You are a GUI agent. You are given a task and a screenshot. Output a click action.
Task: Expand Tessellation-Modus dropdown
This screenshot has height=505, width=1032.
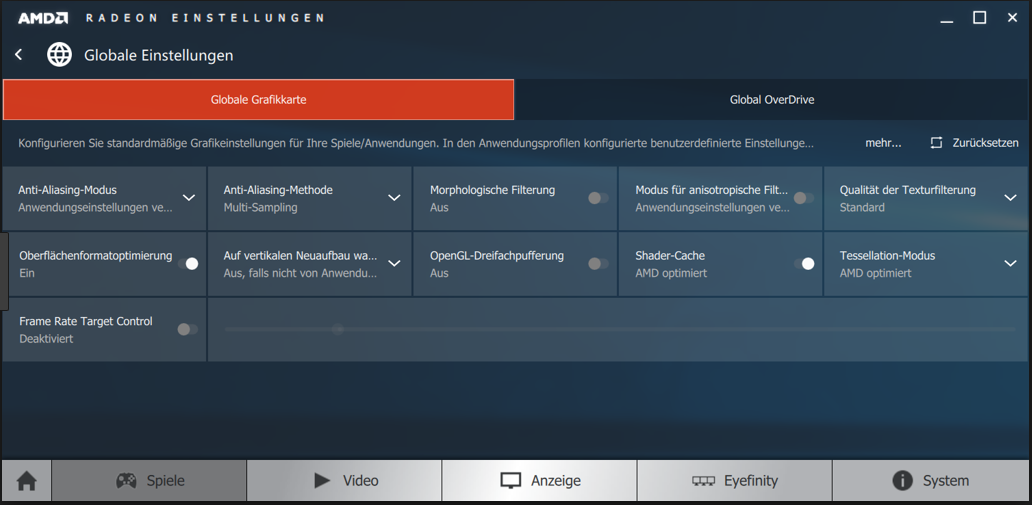tap(1011, 263)
